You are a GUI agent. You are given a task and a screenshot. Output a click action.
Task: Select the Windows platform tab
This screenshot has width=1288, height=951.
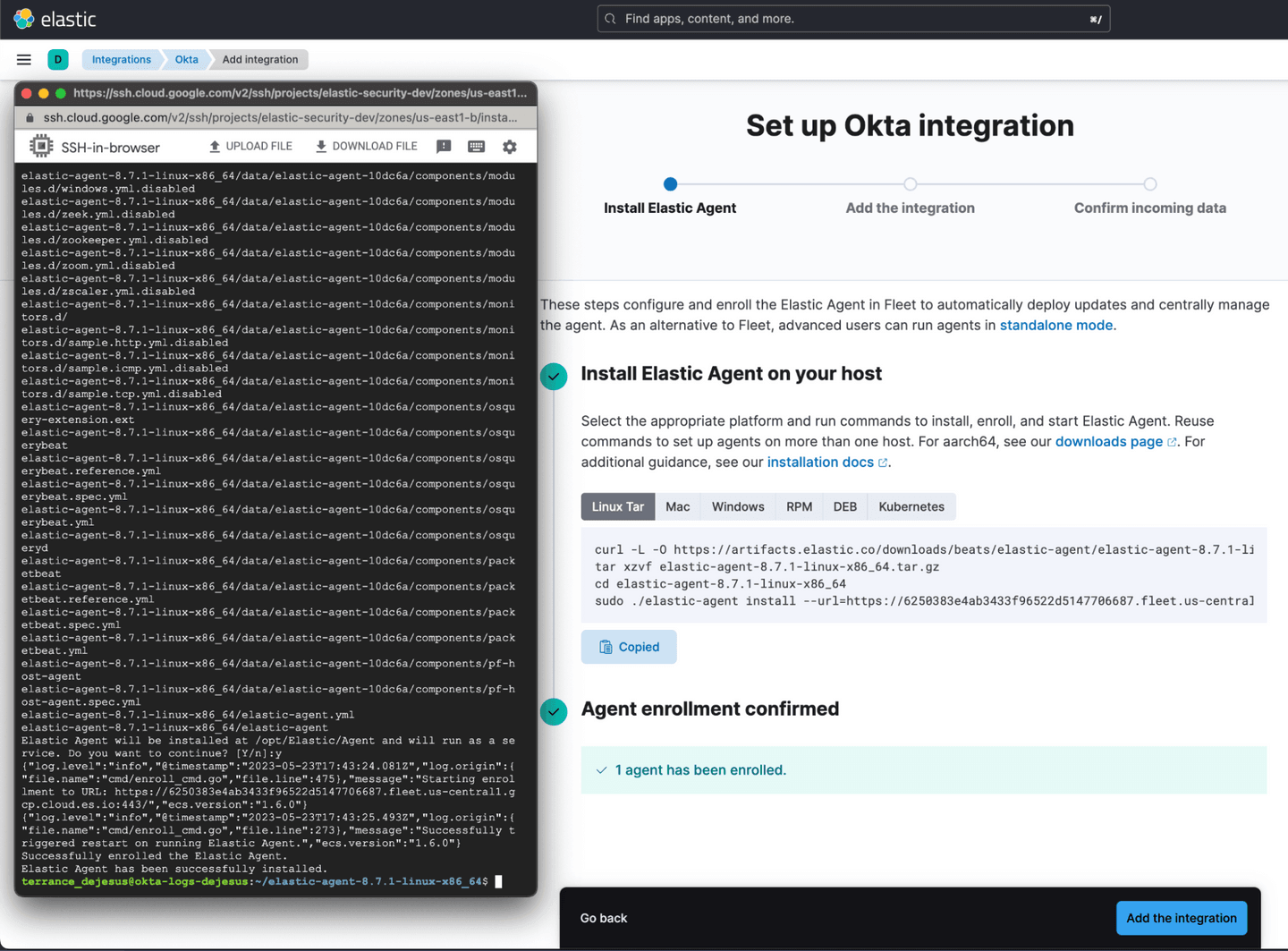coord(736,506)
